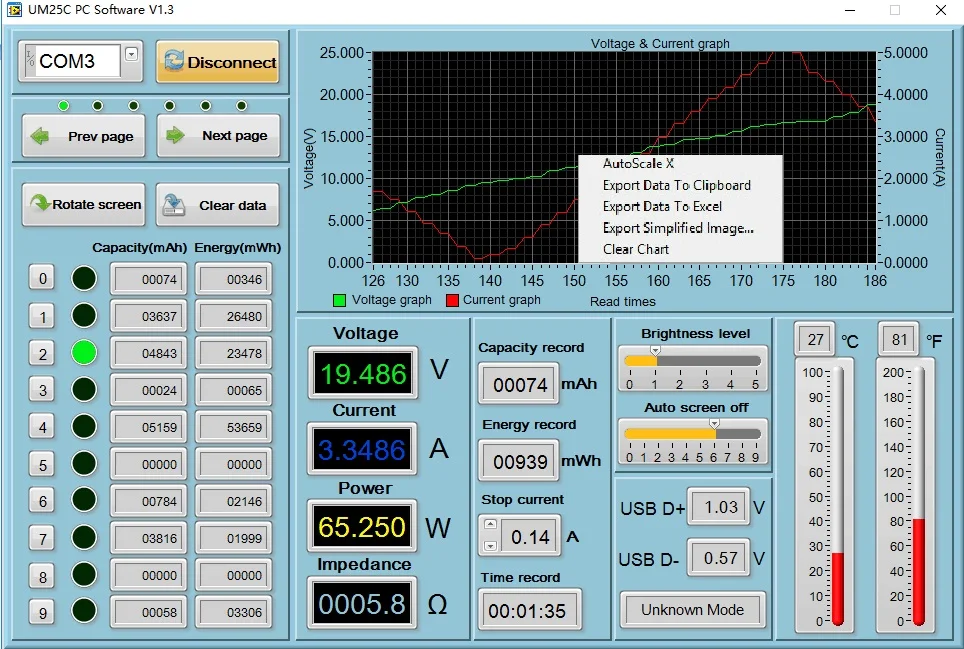Select data group 1 button
This screenshot has height=649, width=964.
[x=42, y=317]
